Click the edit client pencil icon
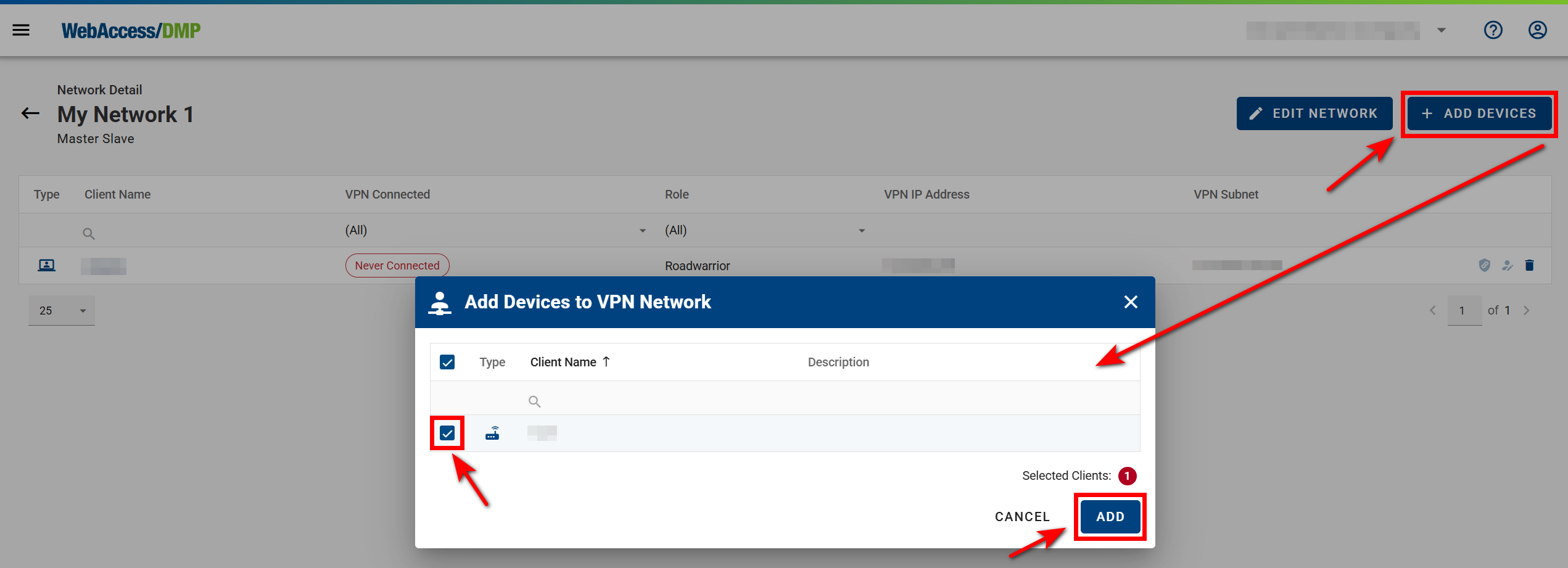1568x568 pixels. pyautogui.click(x=1507, y=265)
